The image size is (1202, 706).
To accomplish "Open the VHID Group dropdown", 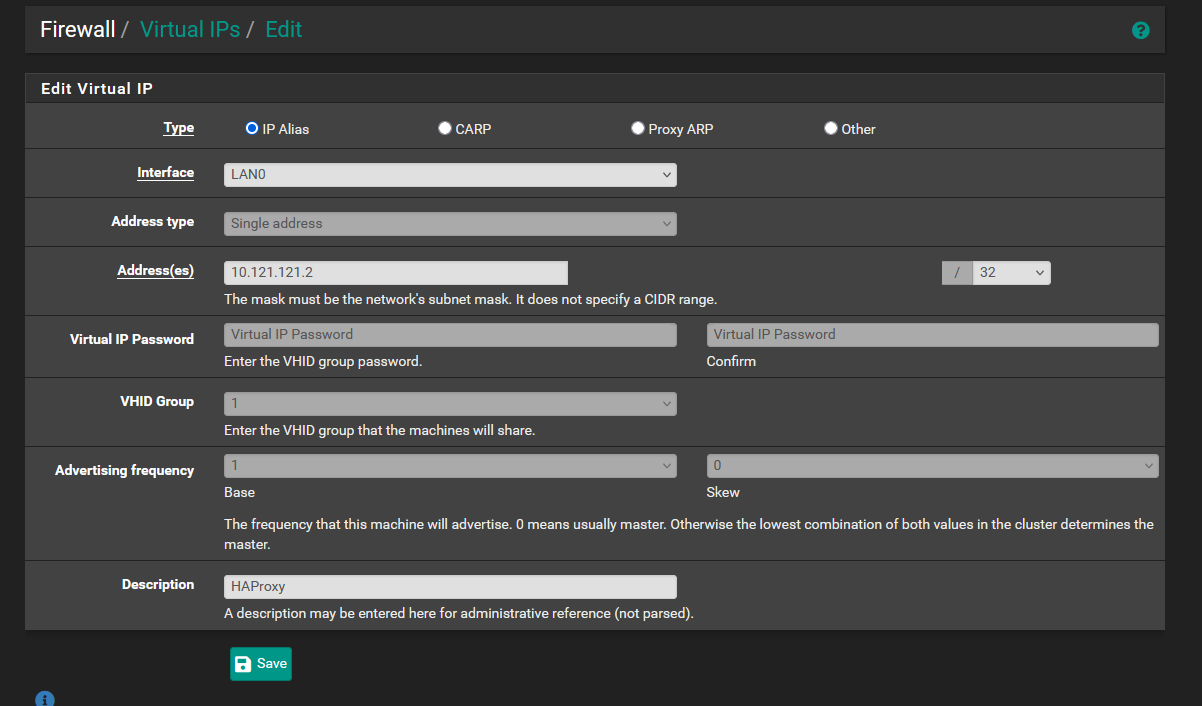I will click(x=450, y=404).
